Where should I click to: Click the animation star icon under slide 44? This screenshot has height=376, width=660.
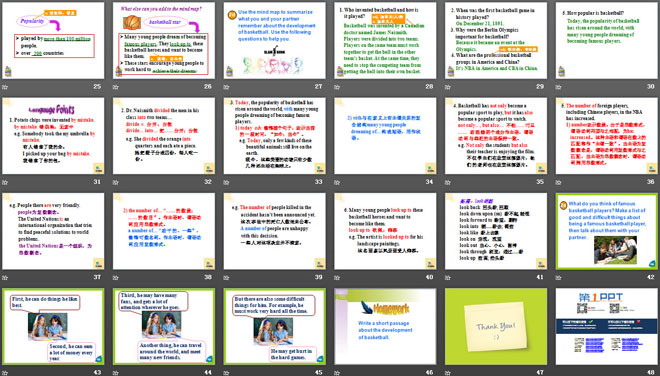tap(115, 373)
